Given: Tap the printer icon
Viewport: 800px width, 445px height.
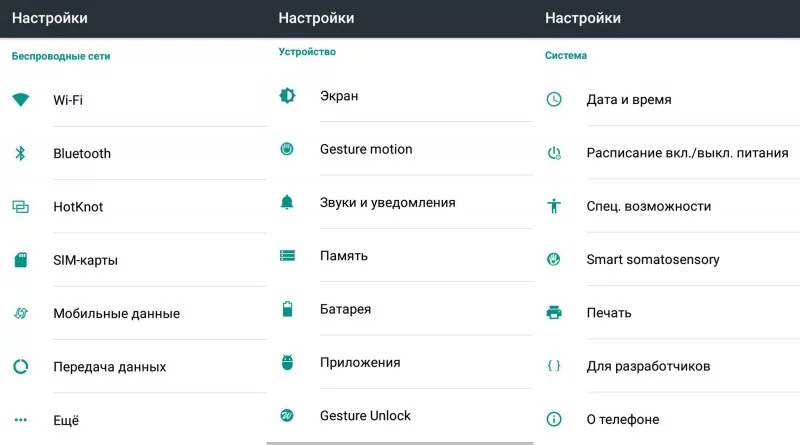Looking at the screenshot, I should pyautogui.click(x=554, y=313).
